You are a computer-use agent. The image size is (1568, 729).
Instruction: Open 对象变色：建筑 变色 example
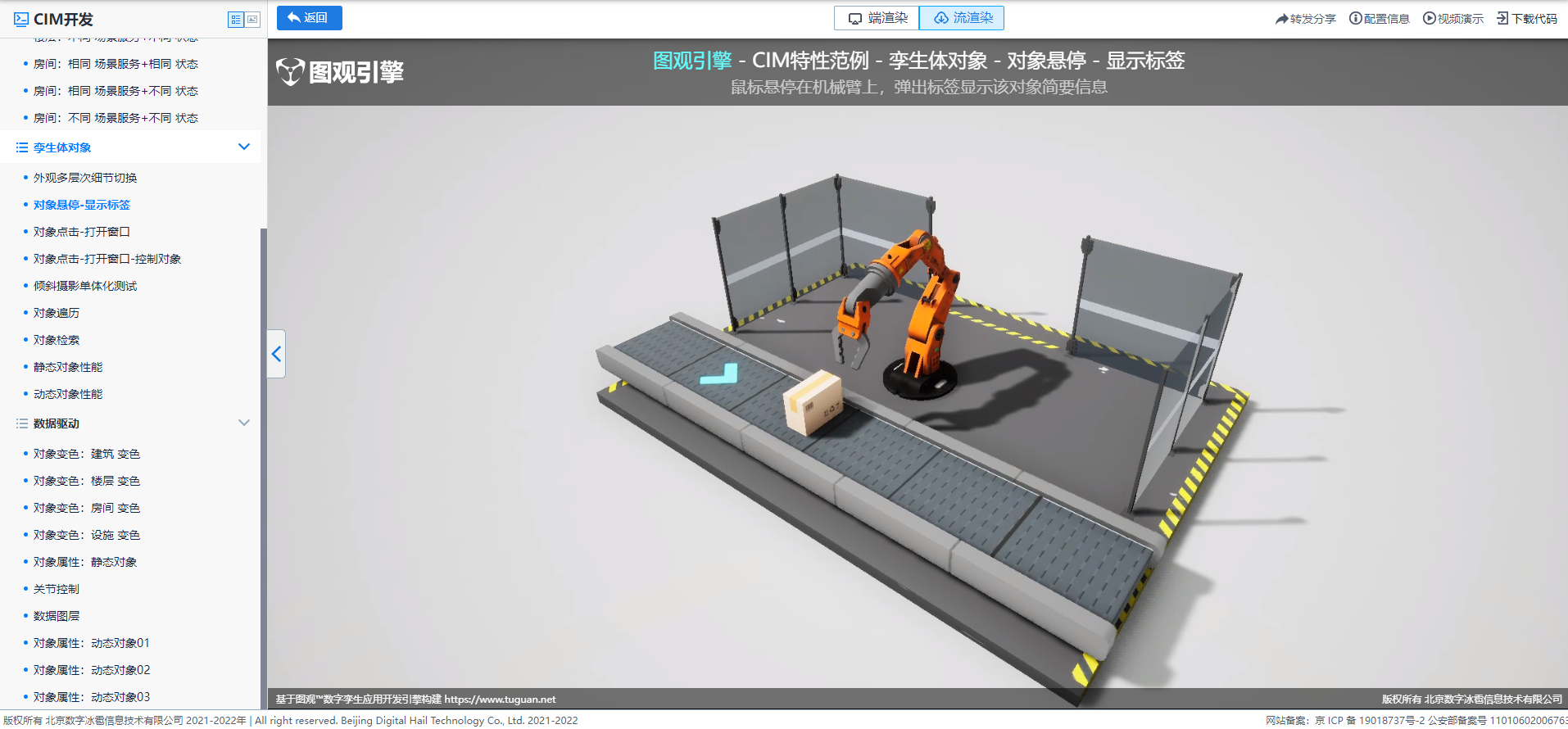87,454
